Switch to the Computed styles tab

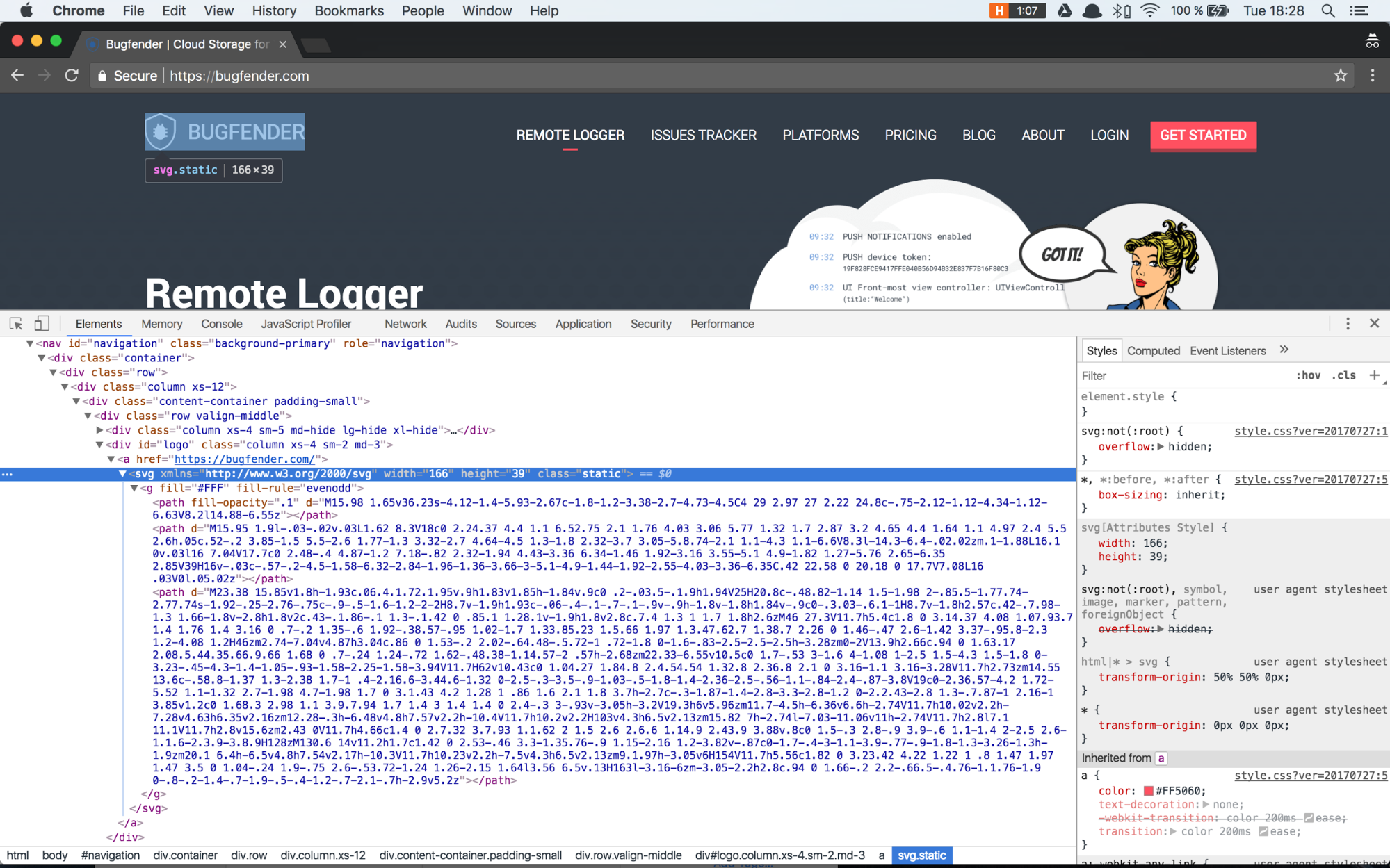(x=1154, y=351)
